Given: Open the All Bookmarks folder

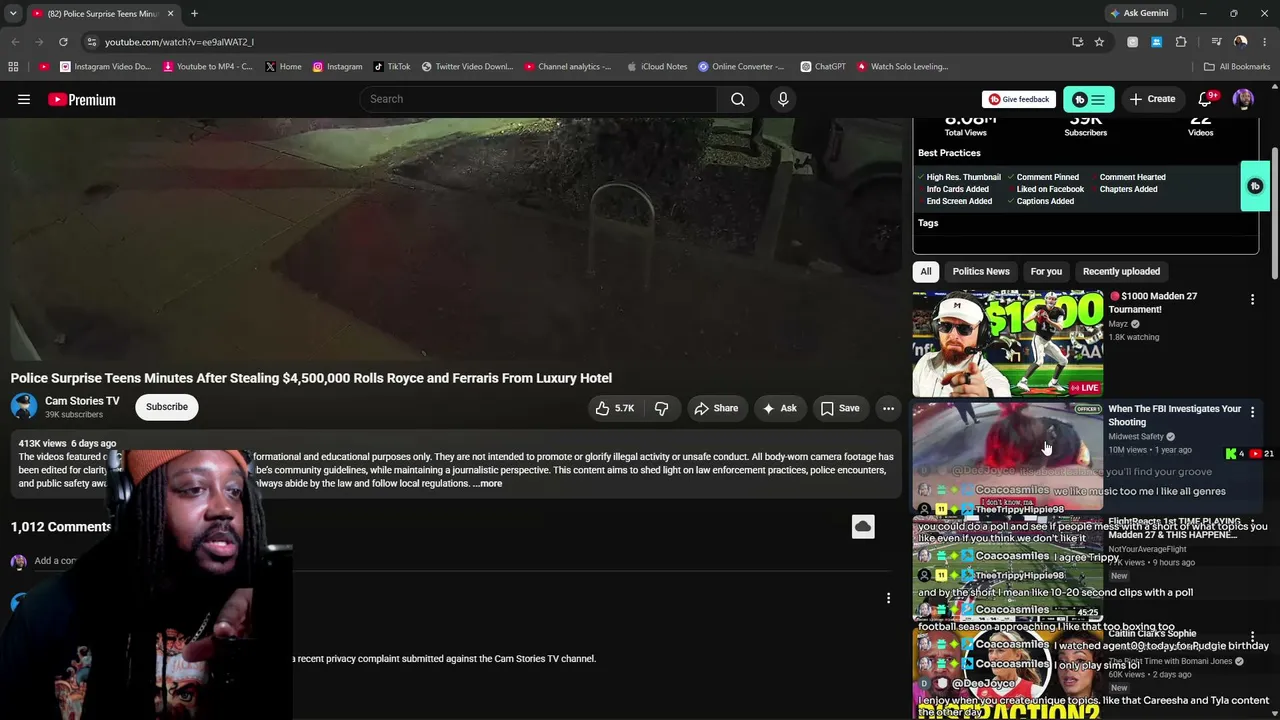Looking at the screenshot, I should (x=1237, y=67).
